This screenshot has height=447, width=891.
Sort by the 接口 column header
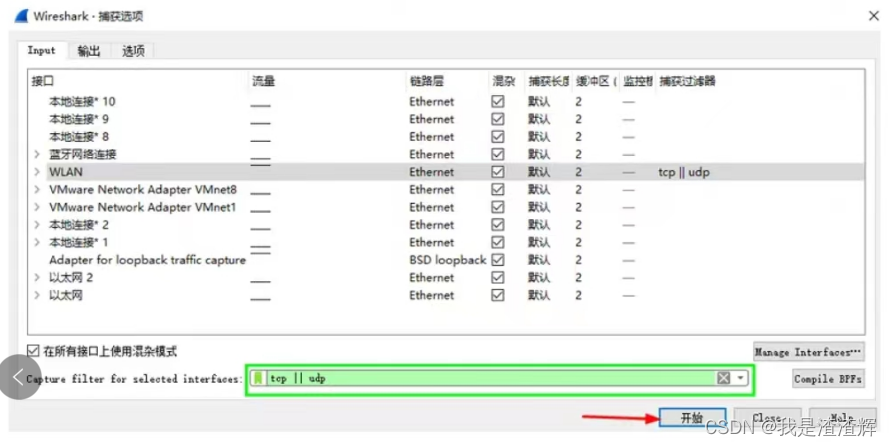click(x=43, y=81)
